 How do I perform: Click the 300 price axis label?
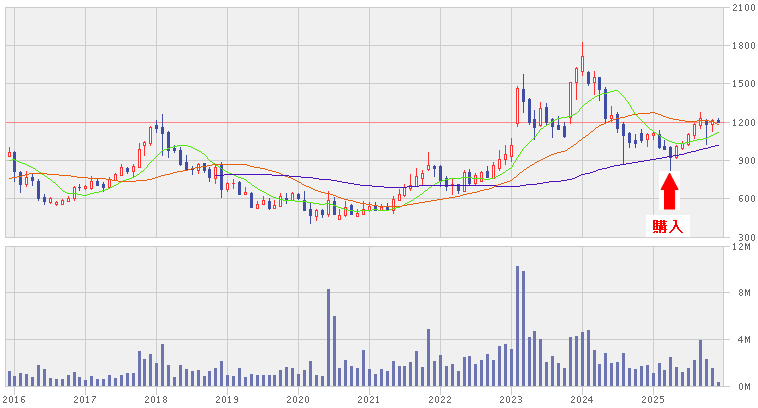coord(743,237)
